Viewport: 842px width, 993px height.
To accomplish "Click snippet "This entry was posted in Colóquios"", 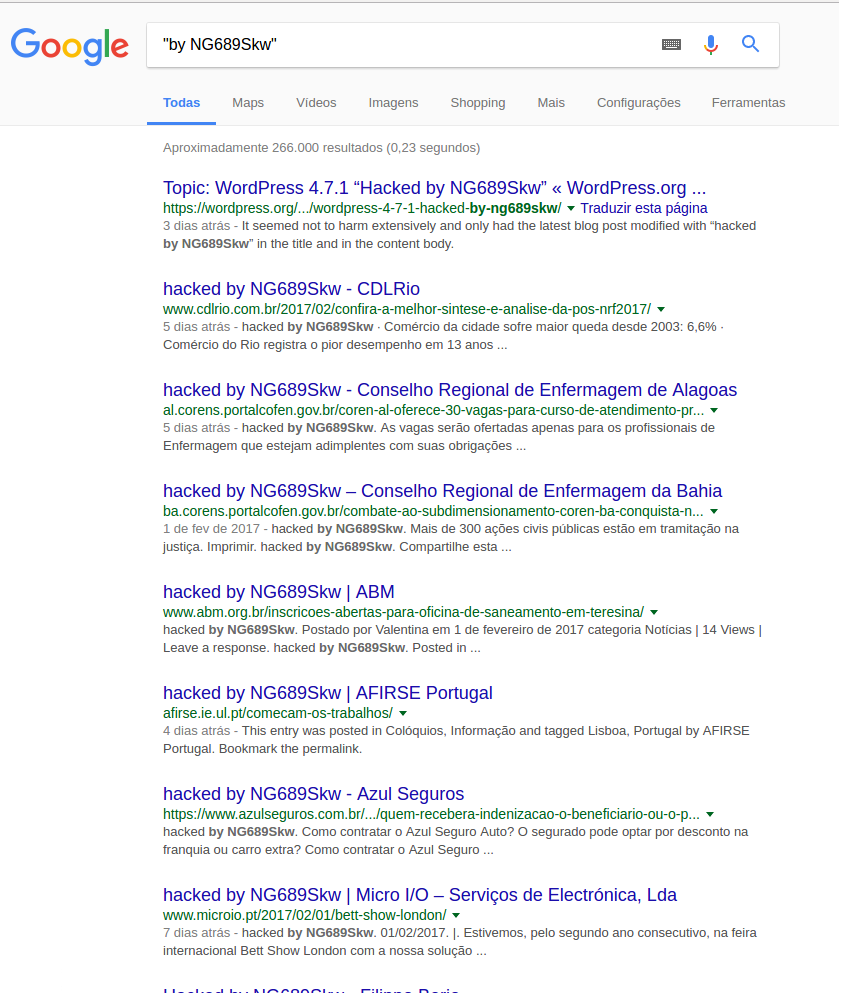I will [x=343, y=731].
